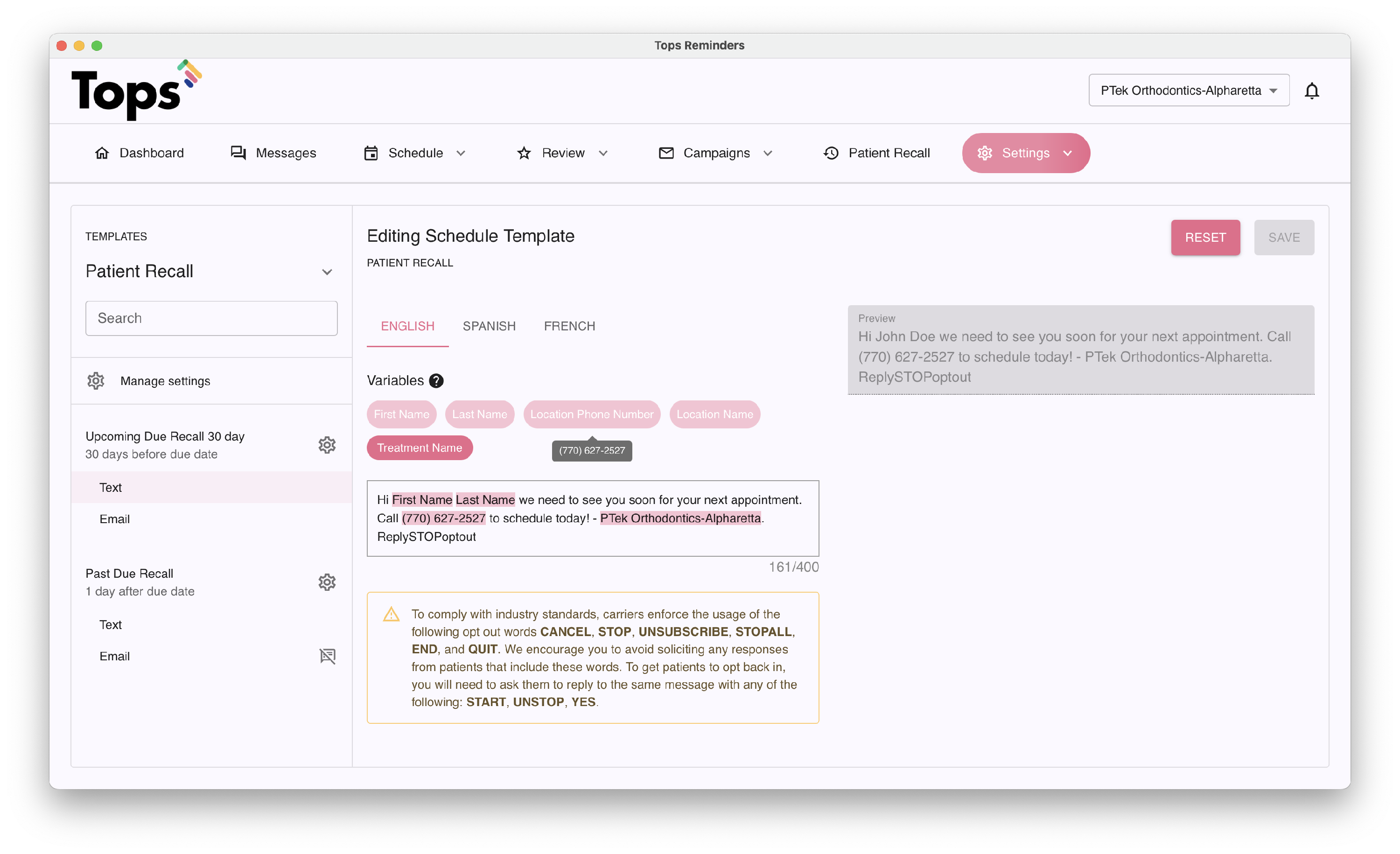This screenshot has height=854, width=1400.
Task: Insert the Treatment Name variable chip
Action: [420, 448]
